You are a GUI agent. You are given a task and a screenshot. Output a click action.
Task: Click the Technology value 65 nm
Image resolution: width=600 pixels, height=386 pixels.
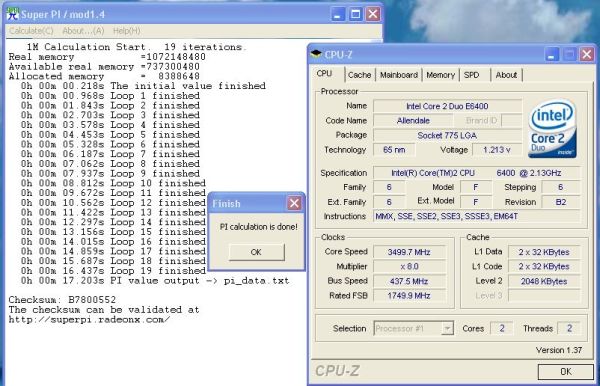[394, 150]
